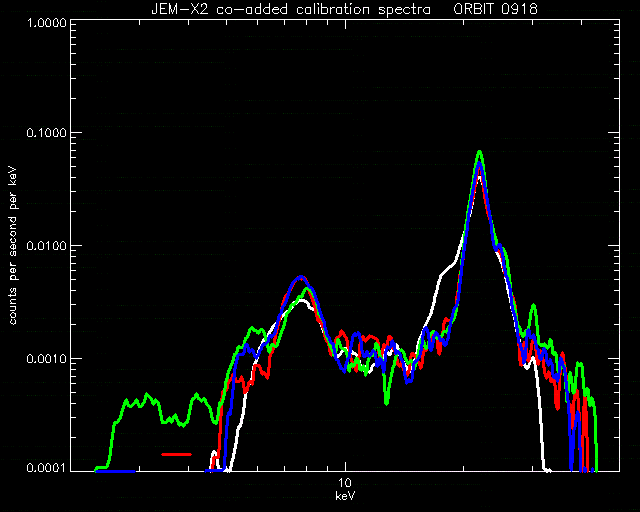Click the 0.0100 y-axis tick label
The image size is (640, 512).
[x=46, y=246]
